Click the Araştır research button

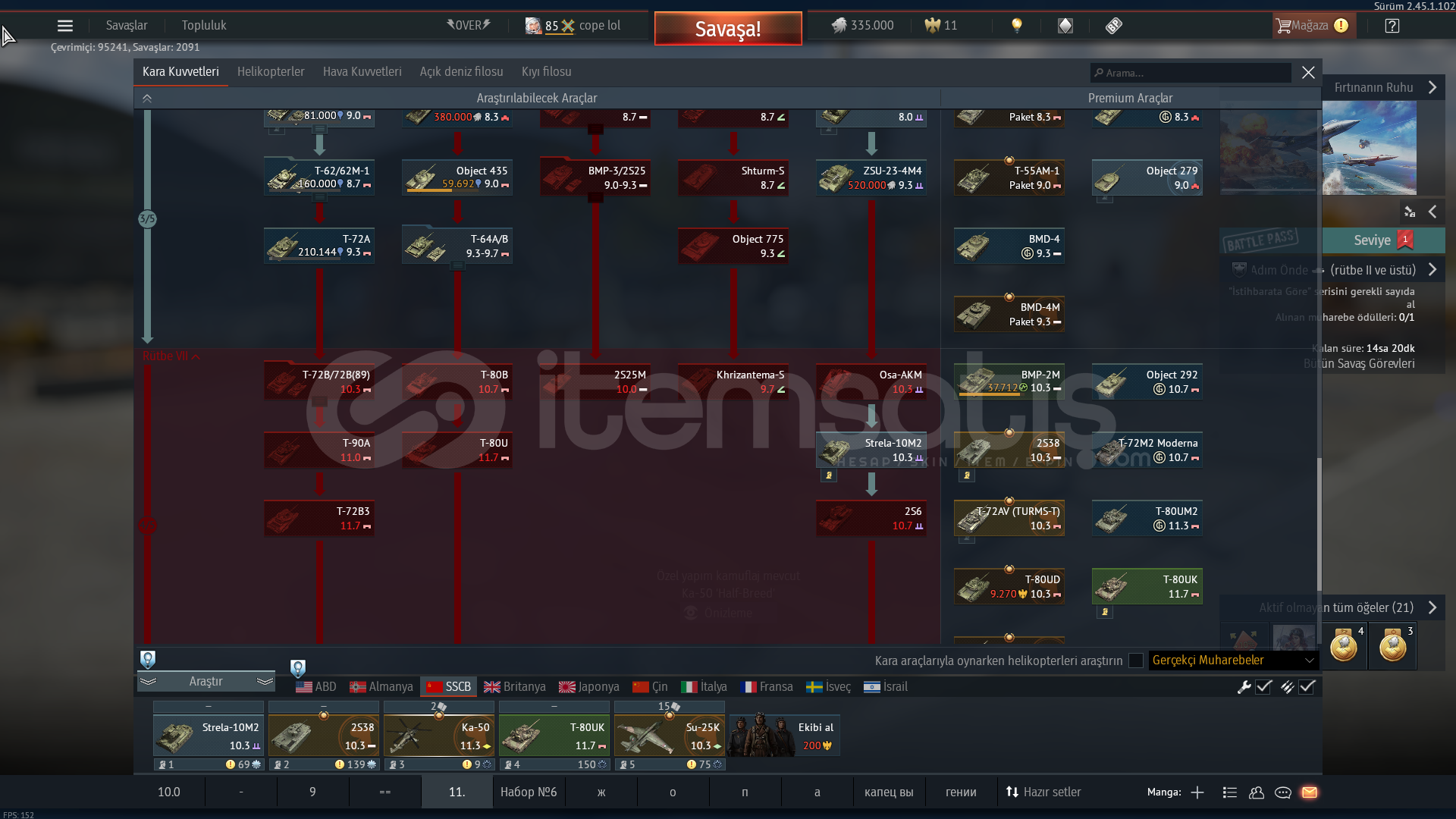(206, 682)
